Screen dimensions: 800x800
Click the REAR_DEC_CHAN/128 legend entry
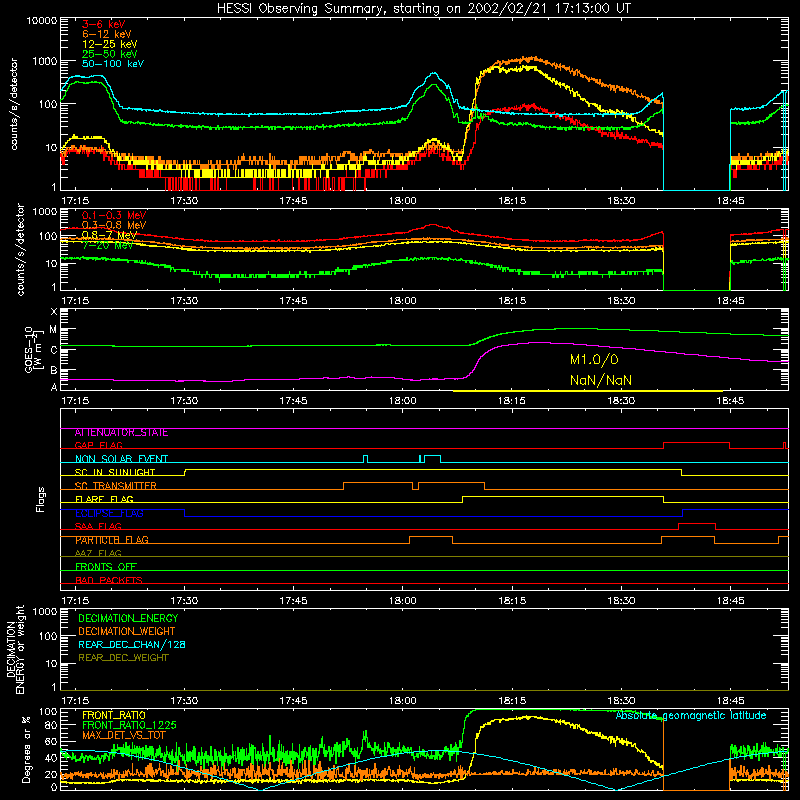coord(132,645)
